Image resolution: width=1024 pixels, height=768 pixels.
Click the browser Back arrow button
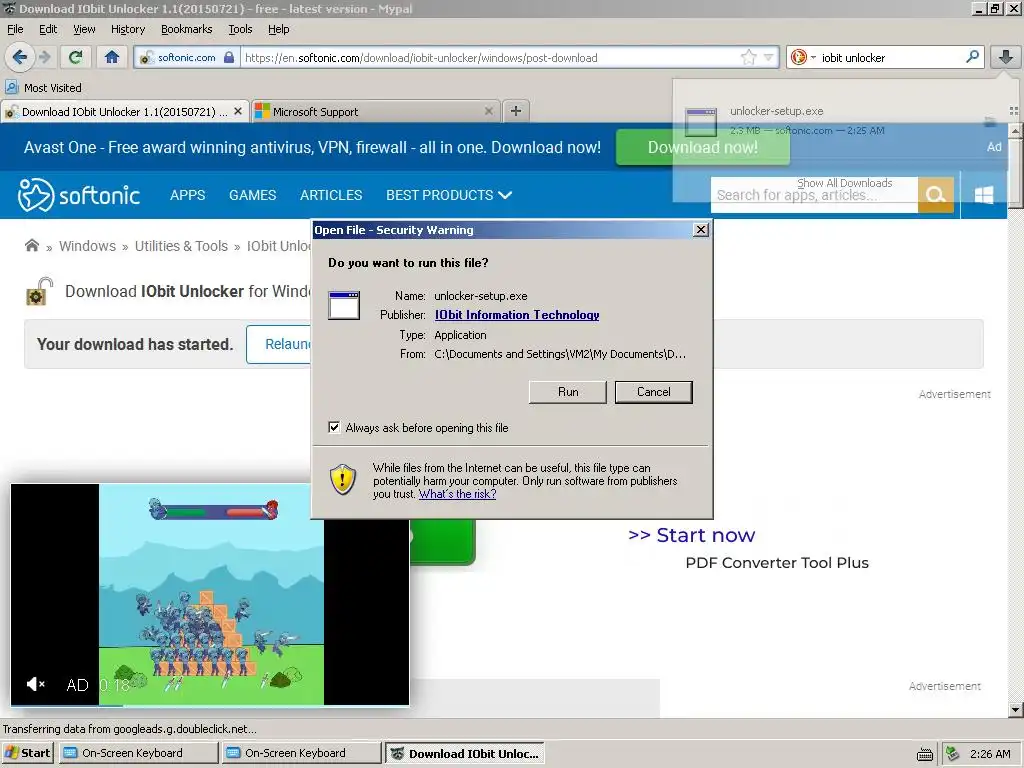pyautogui.click(x=20, y=57)
